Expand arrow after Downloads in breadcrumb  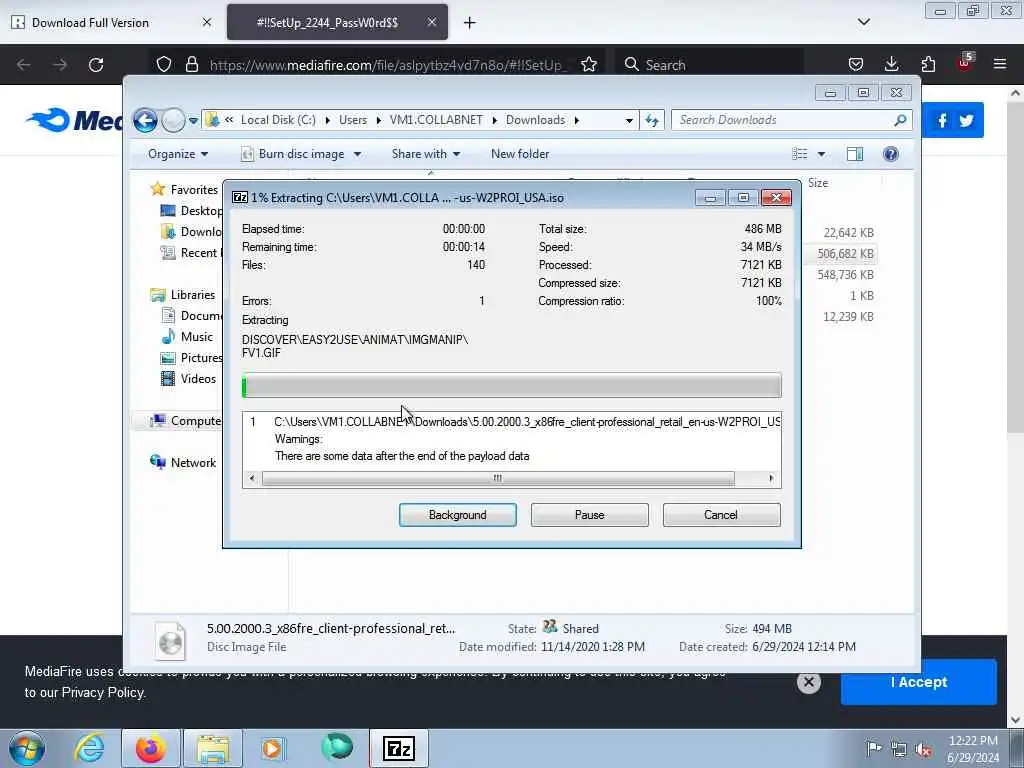[x=577, y=120]
